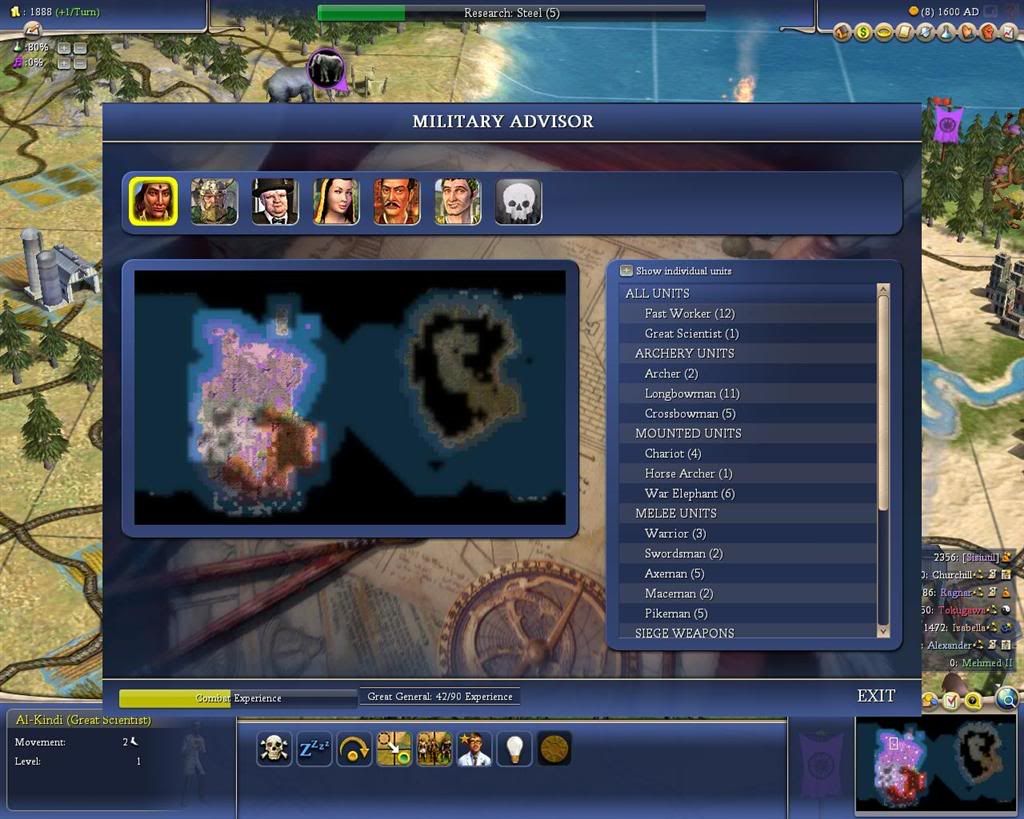Select Pikeman (5) row
The height and width of the screenshot is (819, 1024).
[748, 613]
